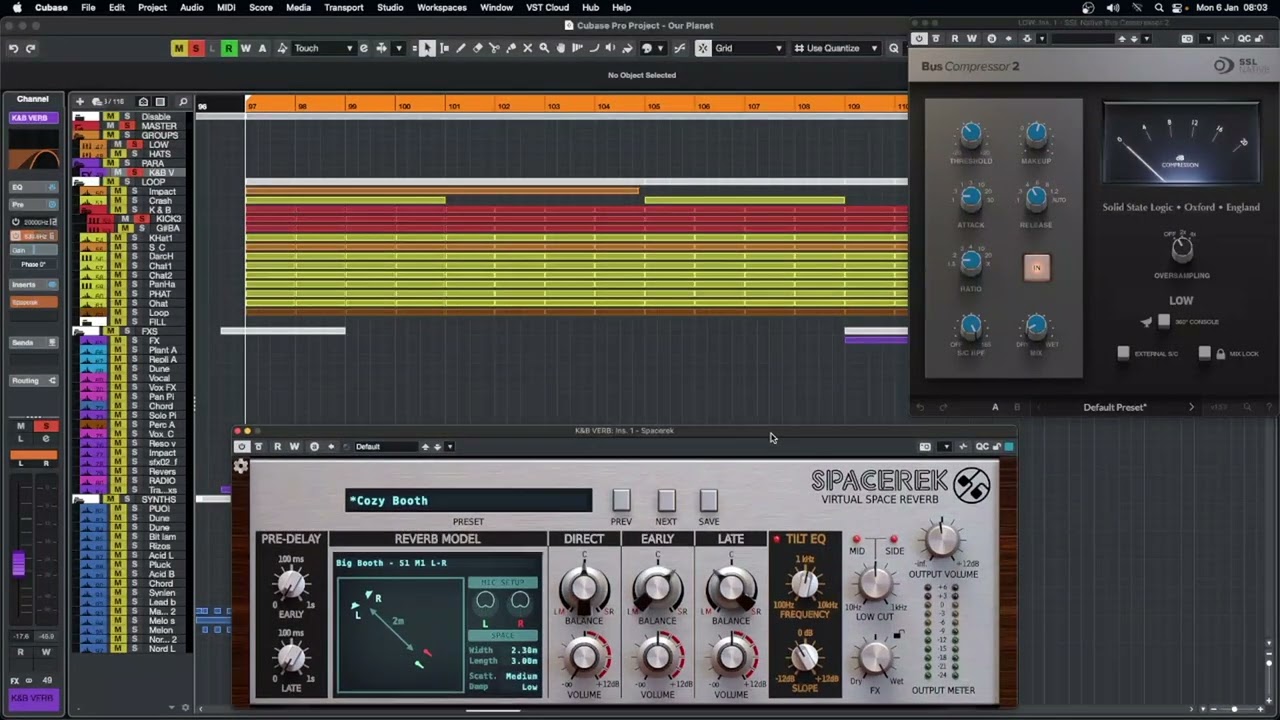Open macOS Control Center icon
Viewport: 1280px width, 720px height.
(x=1177, y=7)
